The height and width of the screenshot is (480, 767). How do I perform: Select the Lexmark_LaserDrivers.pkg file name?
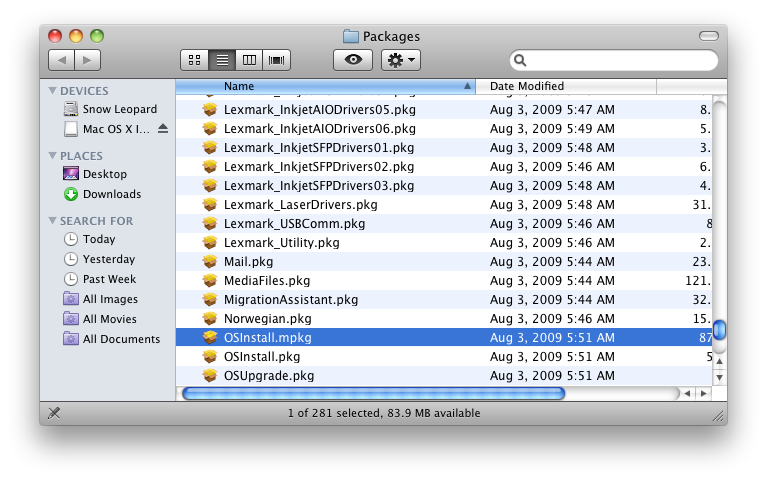pyautogui.click(x=301, y=205)
